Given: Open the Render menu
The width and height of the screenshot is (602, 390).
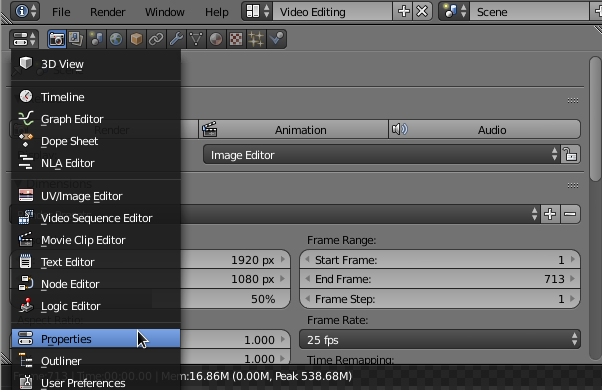Looking at the screenshot, I should click(x=108, y=12).
